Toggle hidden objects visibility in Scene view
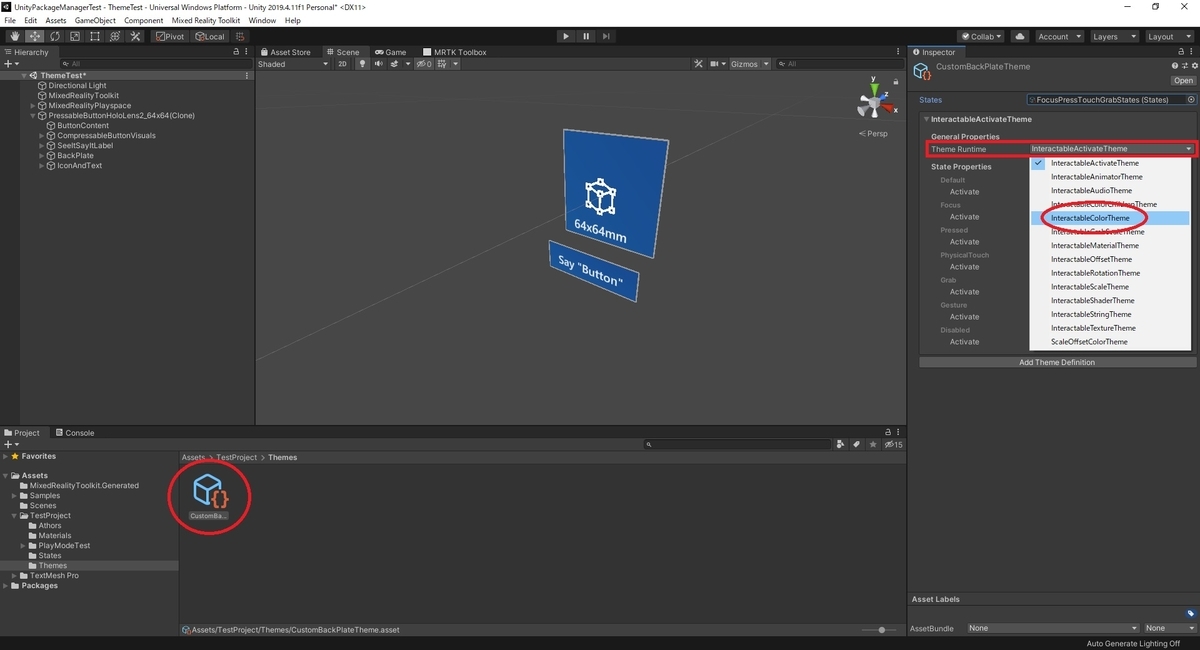Image resolution: width=1200 pixels, height=650 pixels. 424,64
